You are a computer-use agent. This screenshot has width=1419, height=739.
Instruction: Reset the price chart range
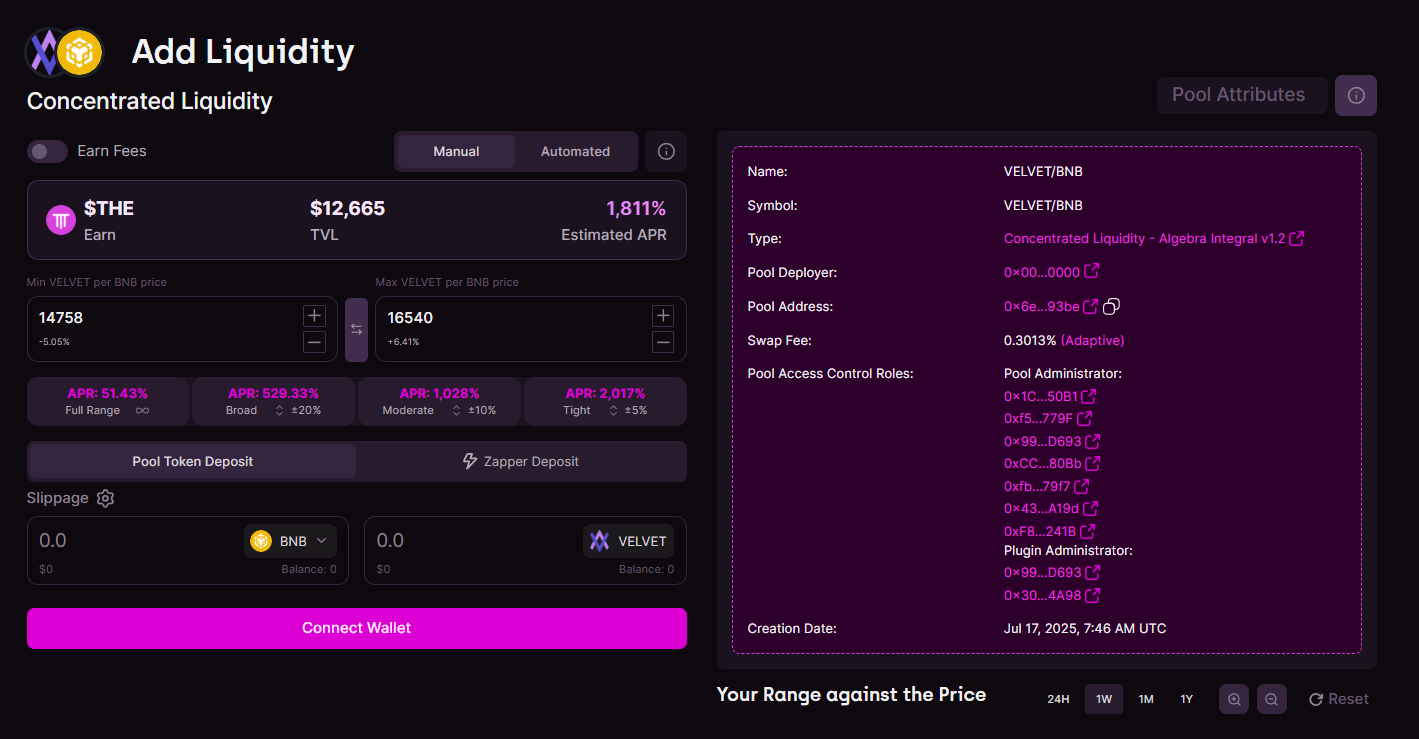1339,699
